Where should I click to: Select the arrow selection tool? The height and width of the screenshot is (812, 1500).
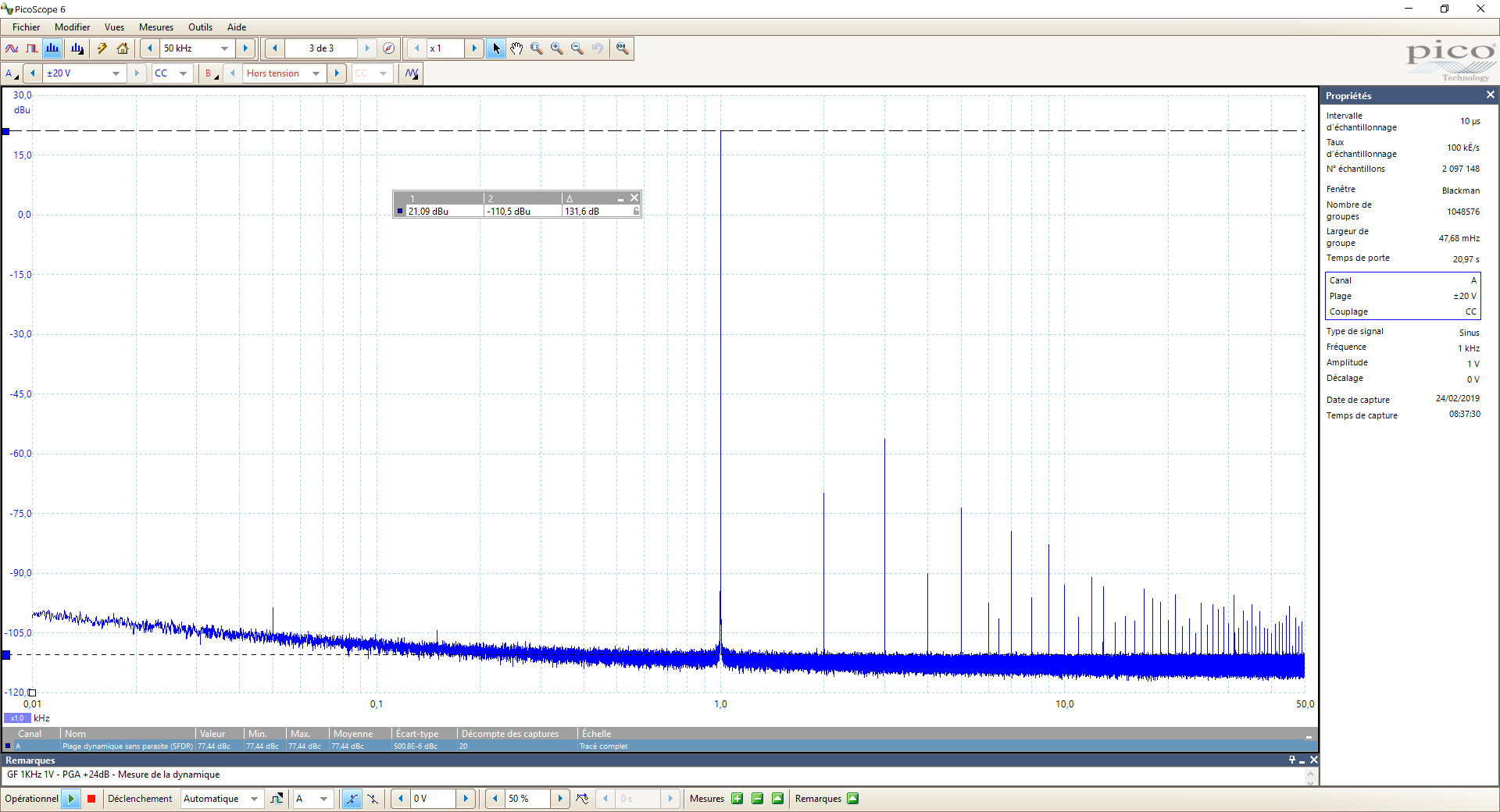(x=496, y=48)
